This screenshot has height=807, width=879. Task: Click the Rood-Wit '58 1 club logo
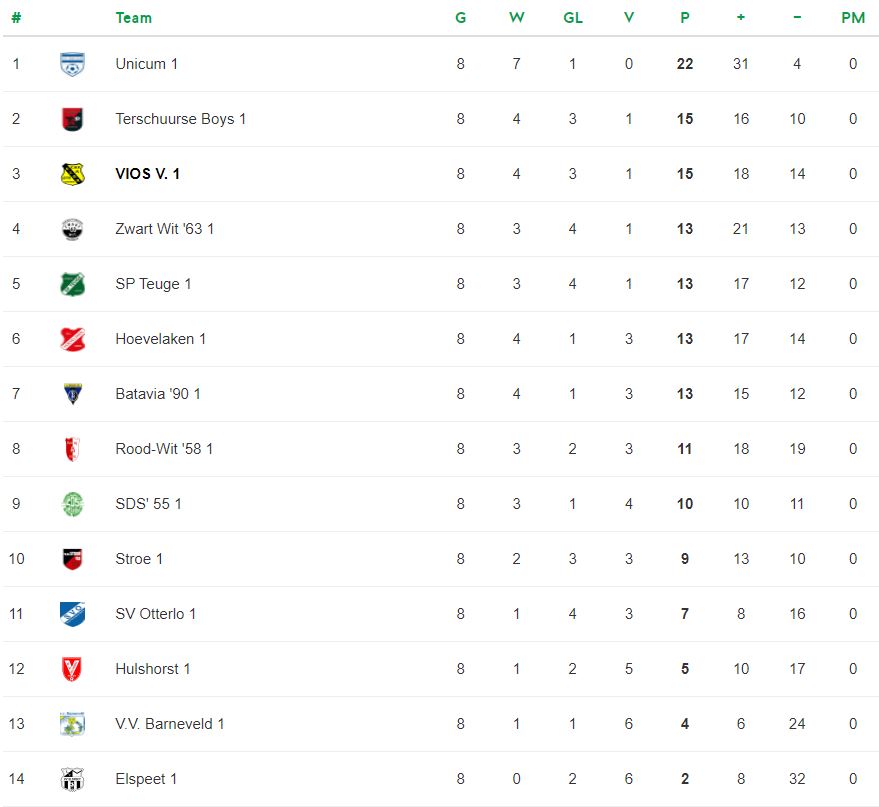[72, 449]
